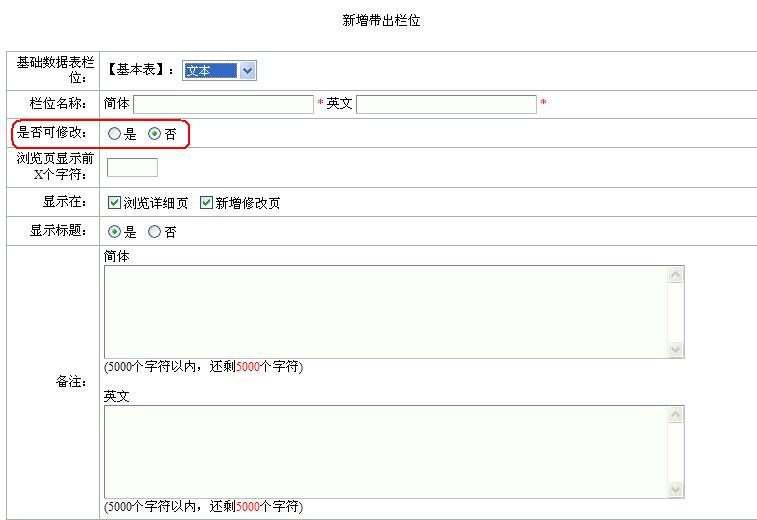Click the 备注 row label
Viewport: 757px width, 520px height.
coord(72,382)
